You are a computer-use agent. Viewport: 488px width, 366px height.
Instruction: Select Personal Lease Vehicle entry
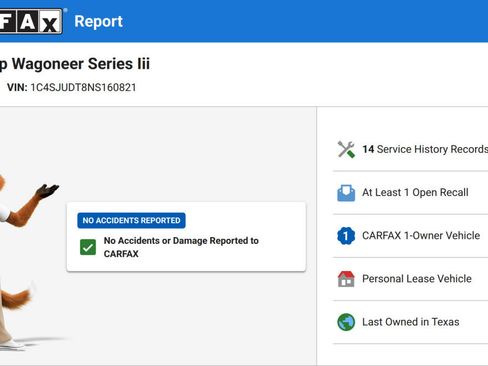pos(410,279)
